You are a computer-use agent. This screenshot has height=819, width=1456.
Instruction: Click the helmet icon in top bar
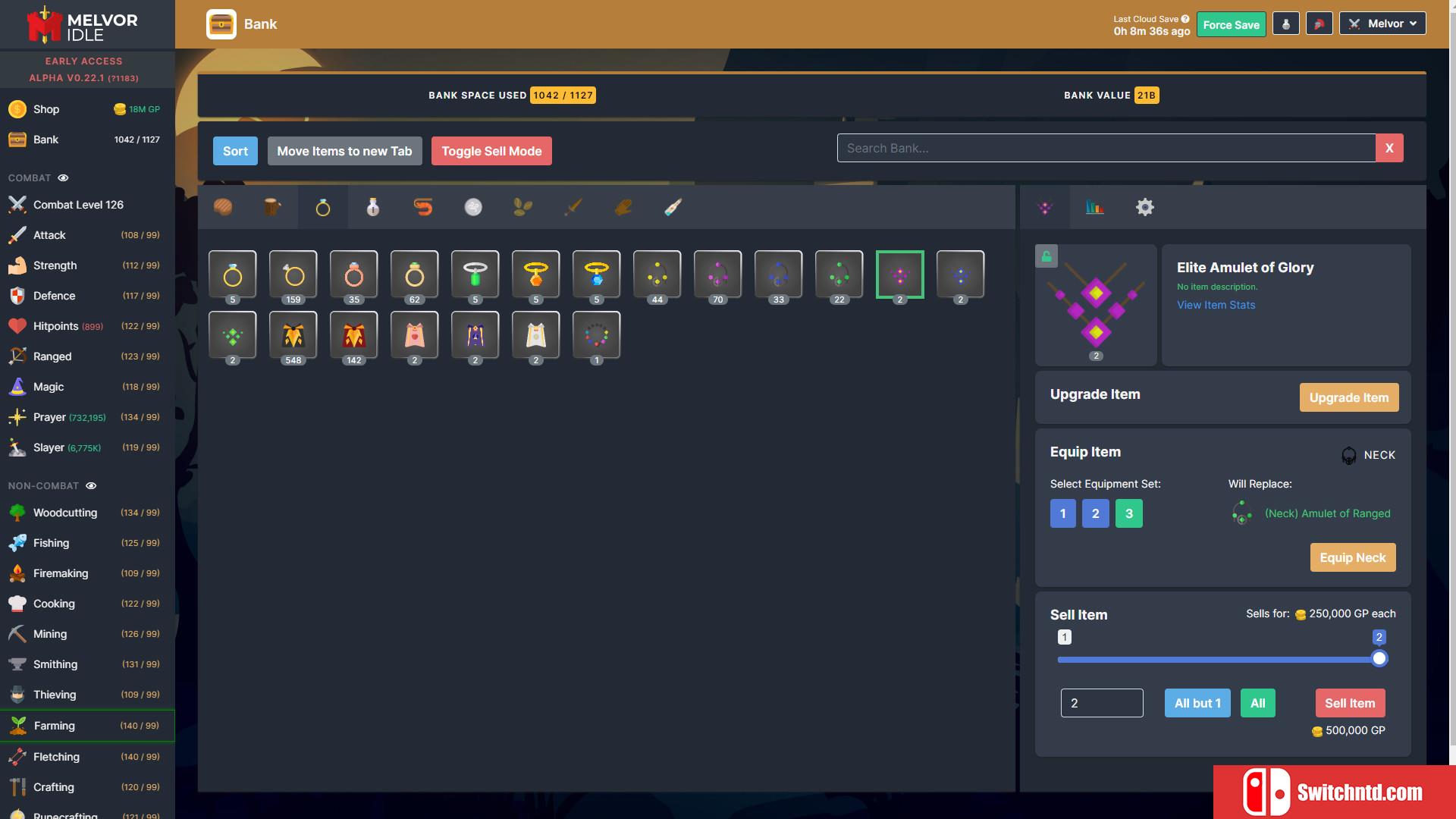pyautogui.click(x=1319, y=24)
